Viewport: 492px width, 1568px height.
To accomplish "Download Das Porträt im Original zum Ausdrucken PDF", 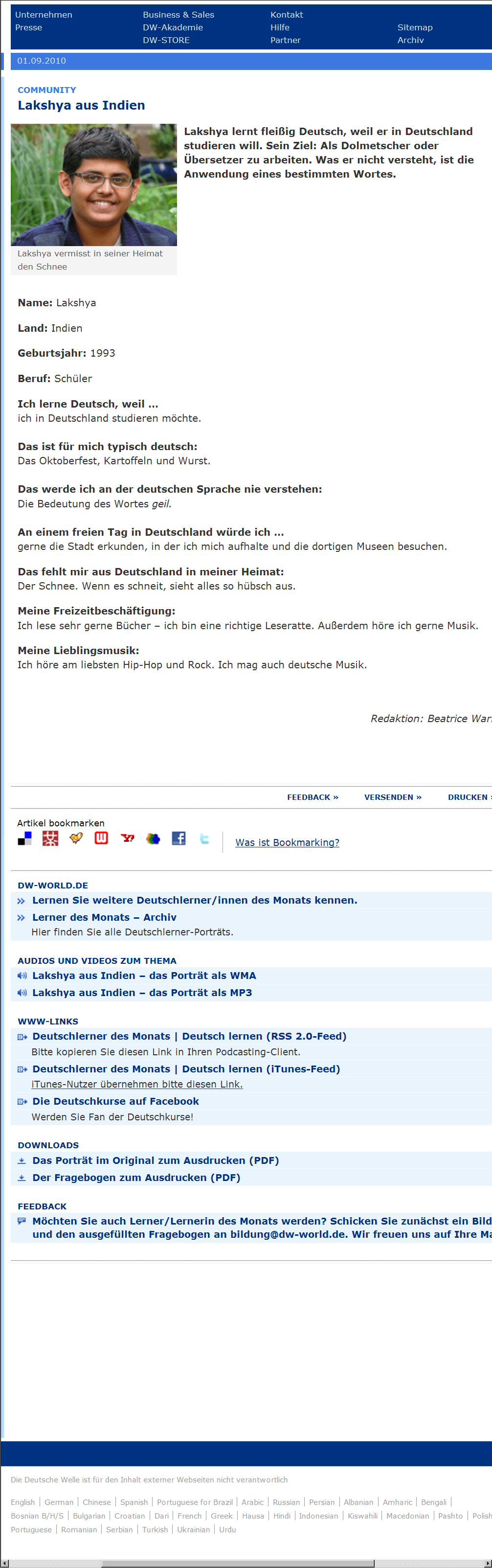I will tap(156, 1160).
